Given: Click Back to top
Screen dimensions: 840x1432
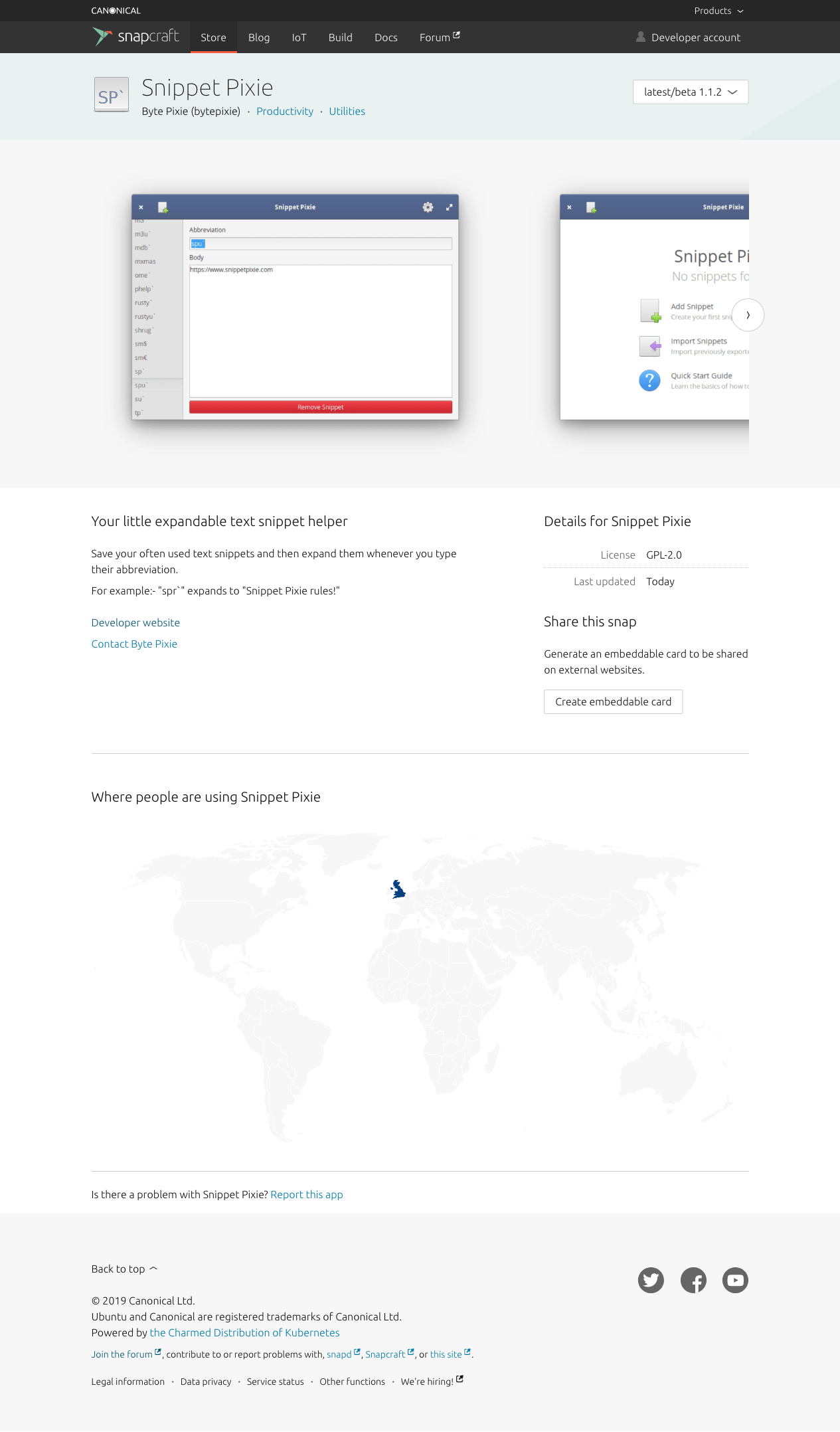Looking at the screenshot, I should click(x=124, y=1269).
